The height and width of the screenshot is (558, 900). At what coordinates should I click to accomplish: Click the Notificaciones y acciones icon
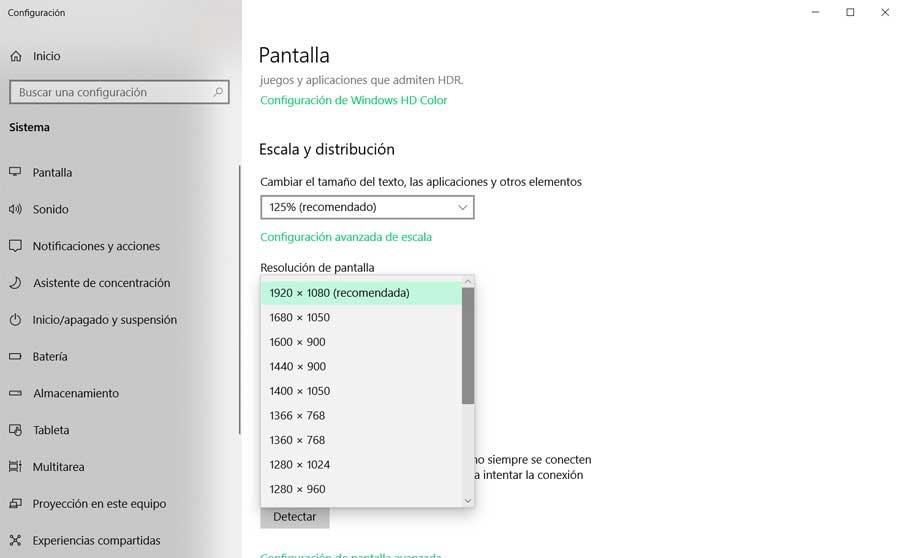tap(15, 246)
